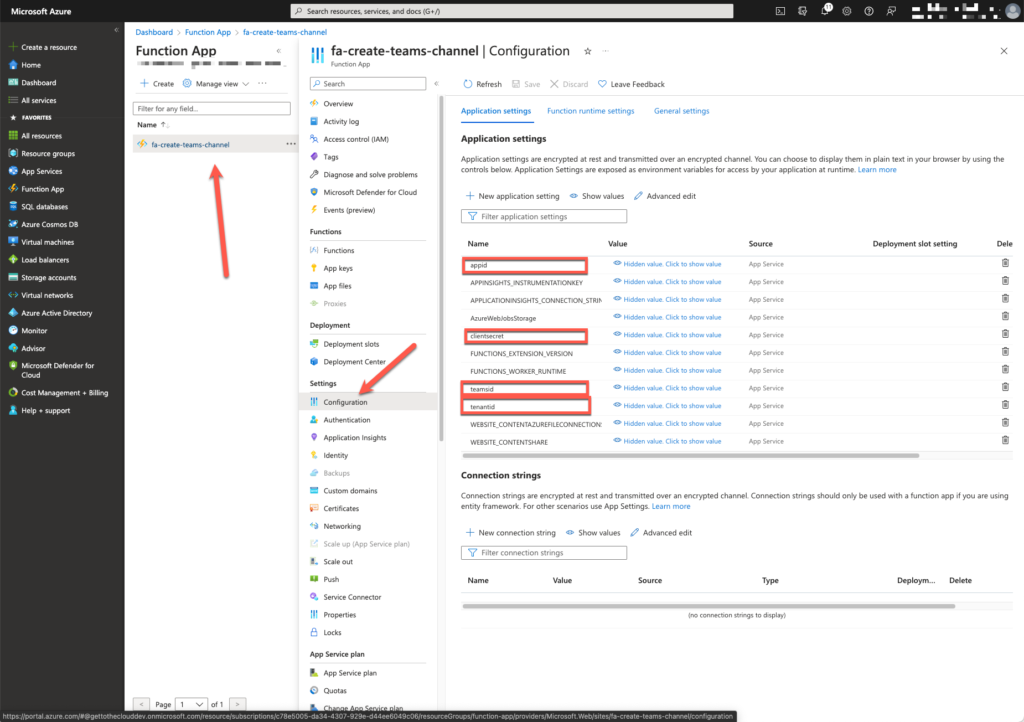This screenshot has width=1024, height=722.
Task: Toggle Show values for application settings
Action: [x=597, y=196]
